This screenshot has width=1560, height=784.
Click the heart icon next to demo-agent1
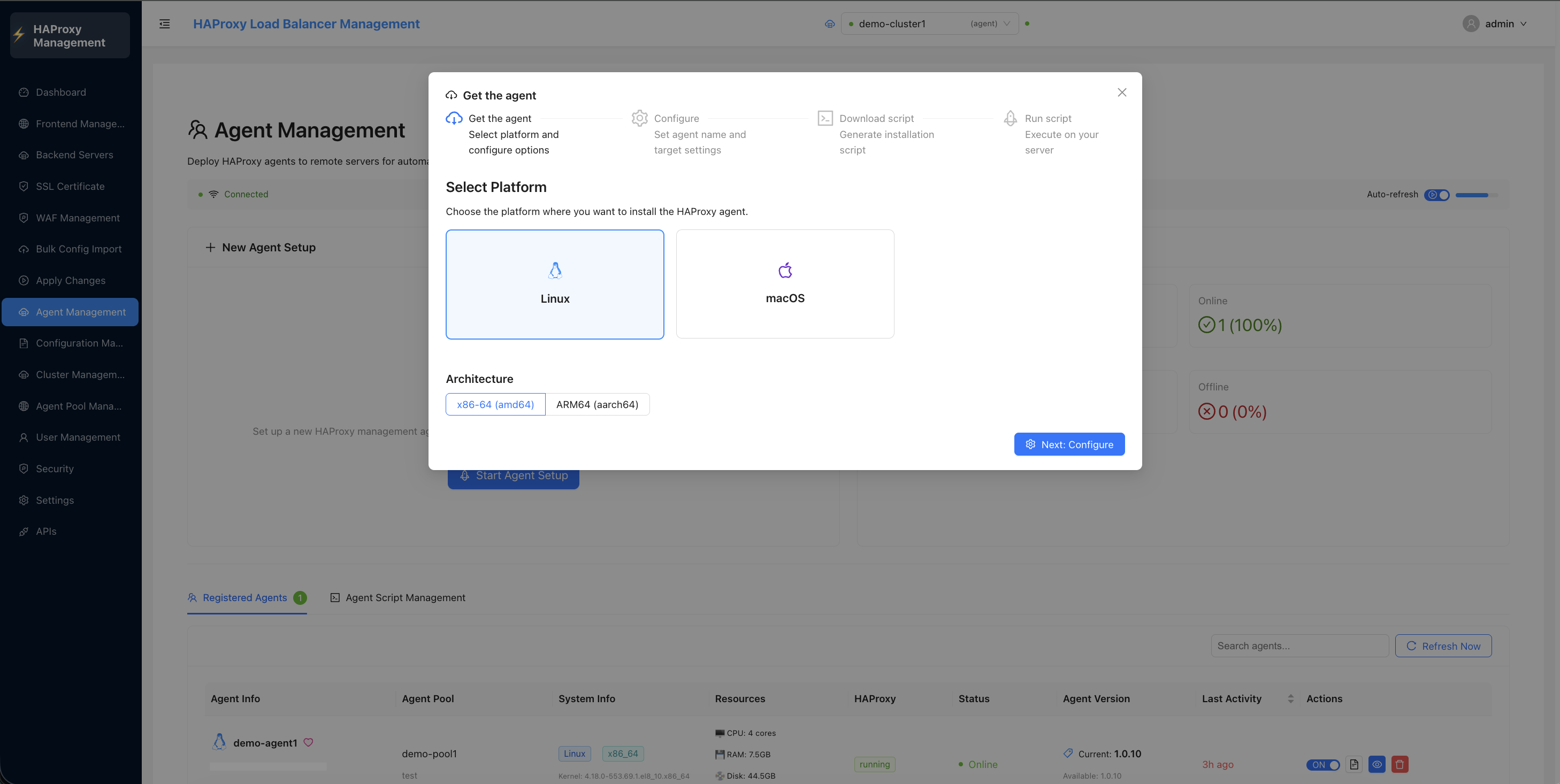tap(308, 742)
